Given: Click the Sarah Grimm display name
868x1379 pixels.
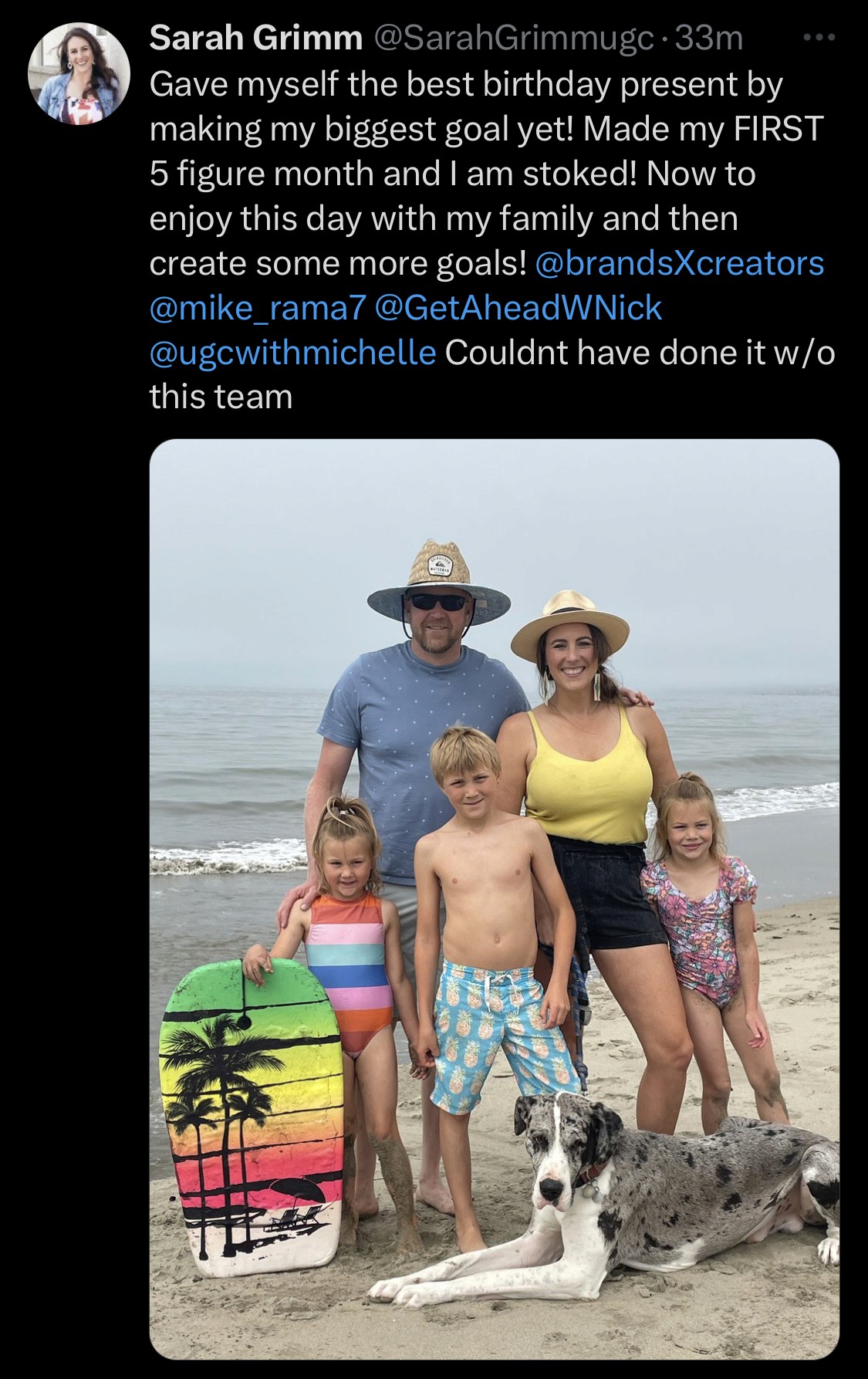Looking at the screenshot, I should (x=255, y=38).
